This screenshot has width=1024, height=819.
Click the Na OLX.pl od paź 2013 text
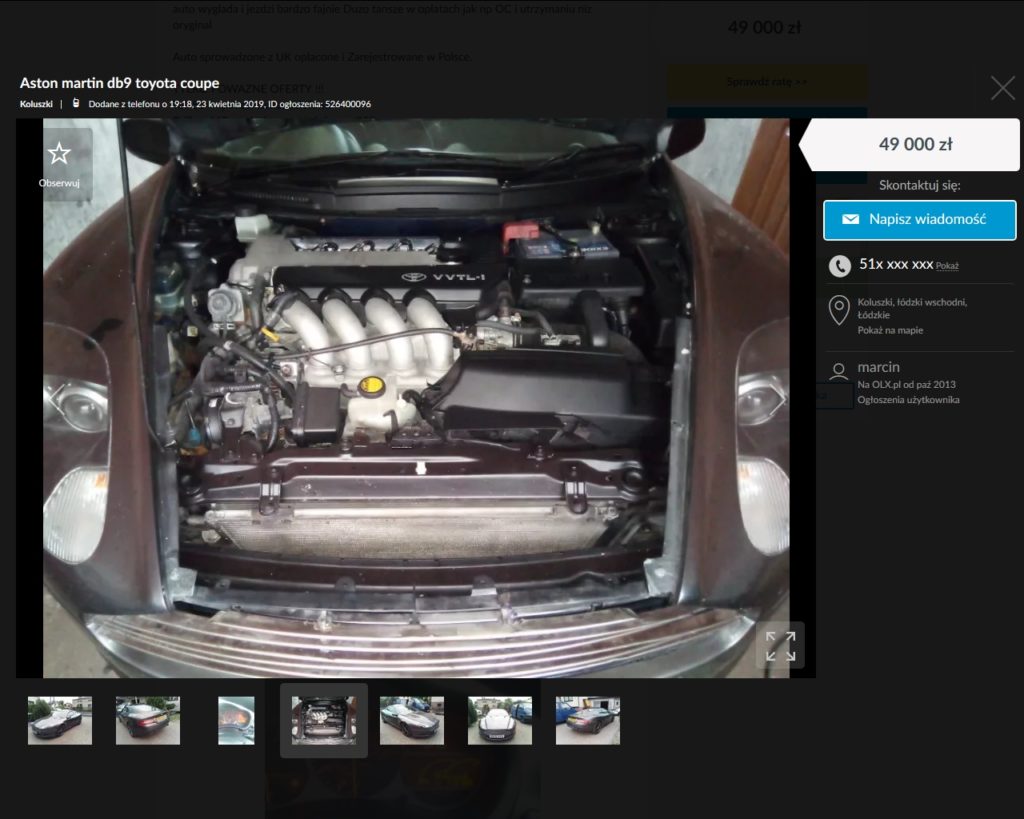[906, 385]
